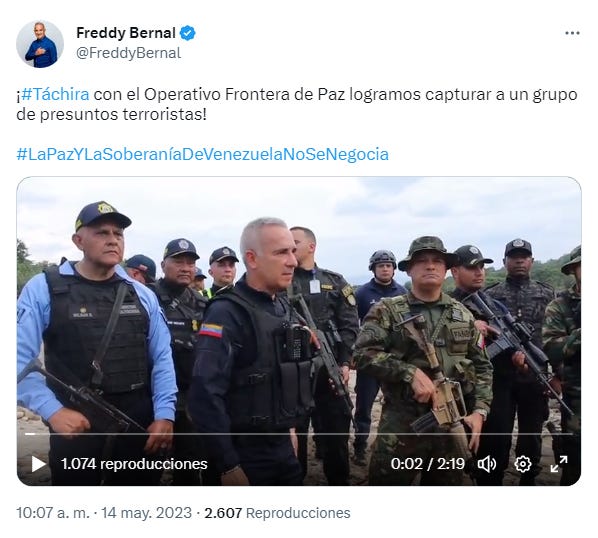598x538 pixels.
Task: Mute the video volume
Action: tap(487, 464)
